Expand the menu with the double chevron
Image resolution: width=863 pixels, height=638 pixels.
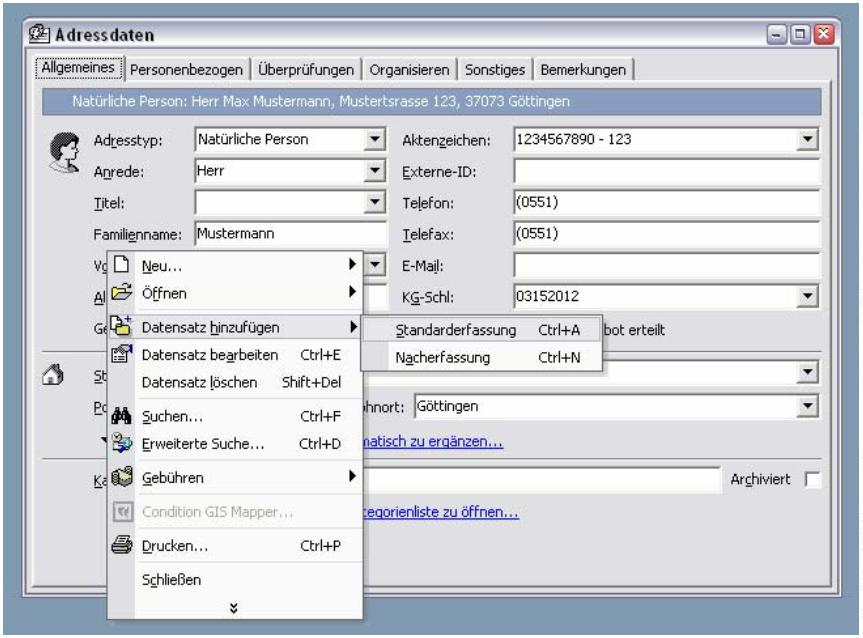point(234,605)
